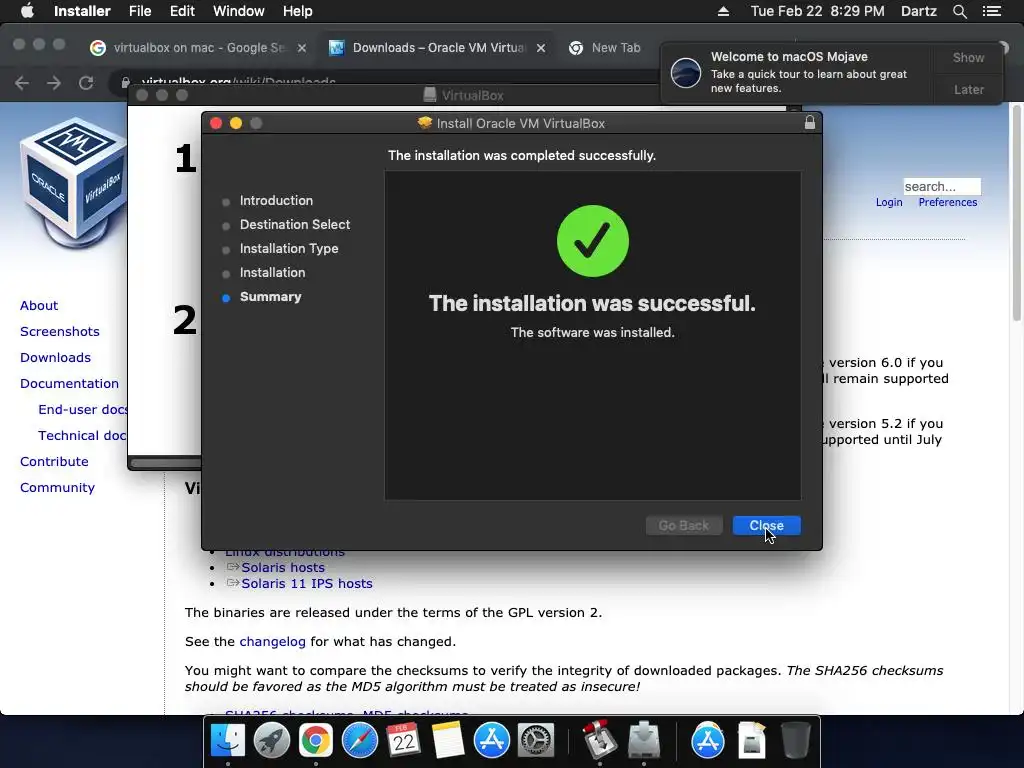Open the Downloads sidebar link
Screen dimensions: 1024x768
click(56, 358)
